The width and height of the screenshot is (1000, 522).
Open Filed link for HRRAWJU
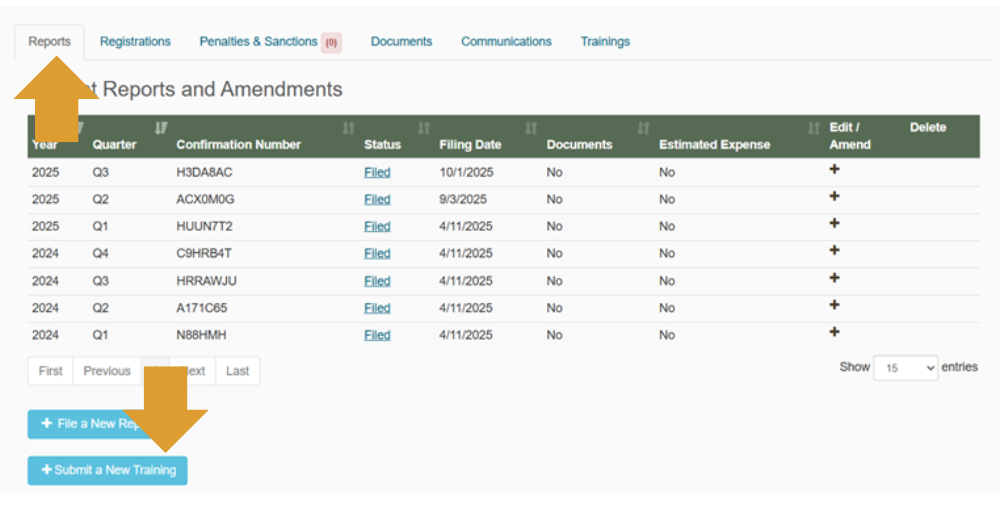(377, 281)
